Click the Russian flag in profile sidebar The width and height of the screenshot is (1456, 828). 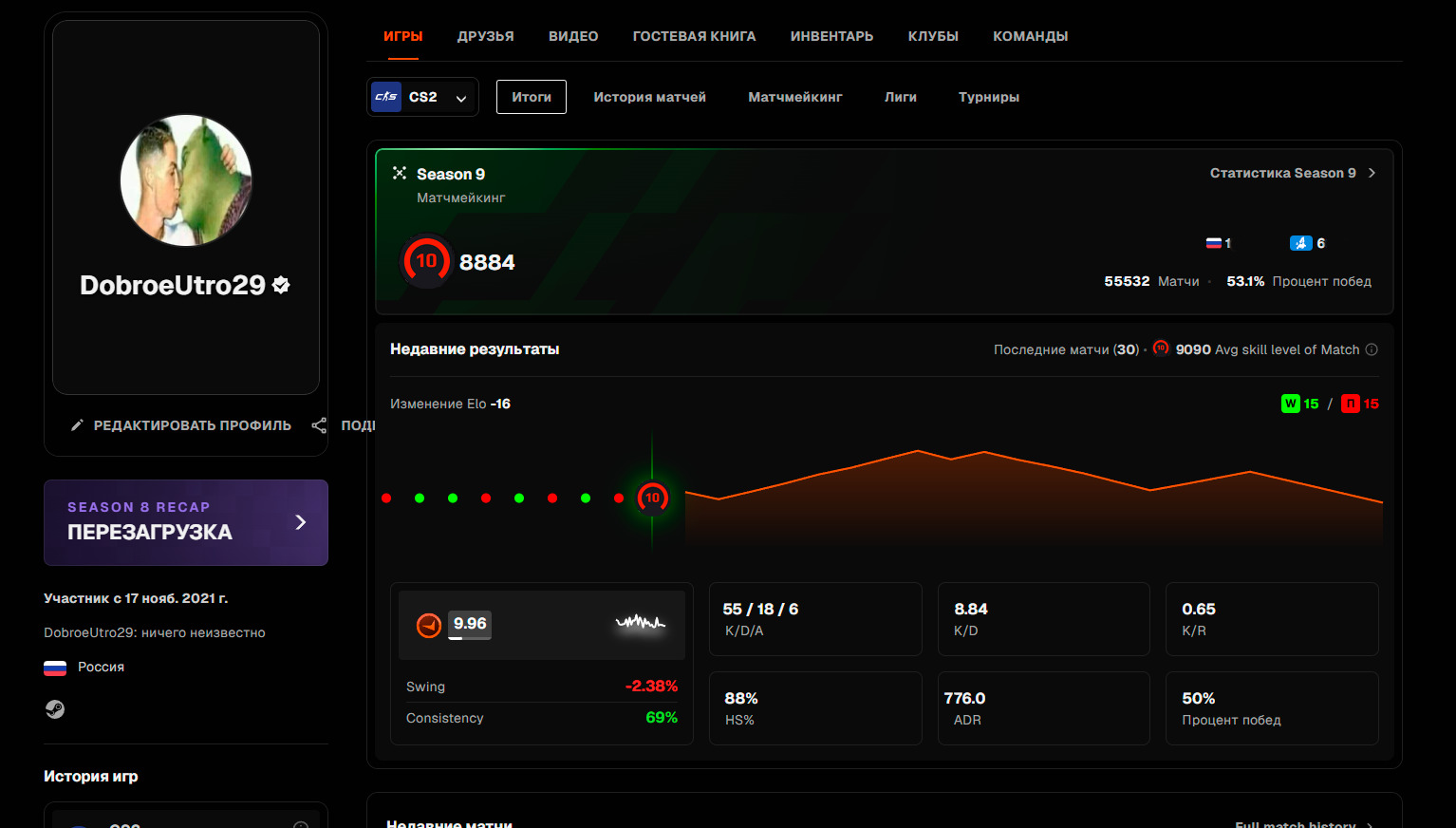[x=55, y=668]
